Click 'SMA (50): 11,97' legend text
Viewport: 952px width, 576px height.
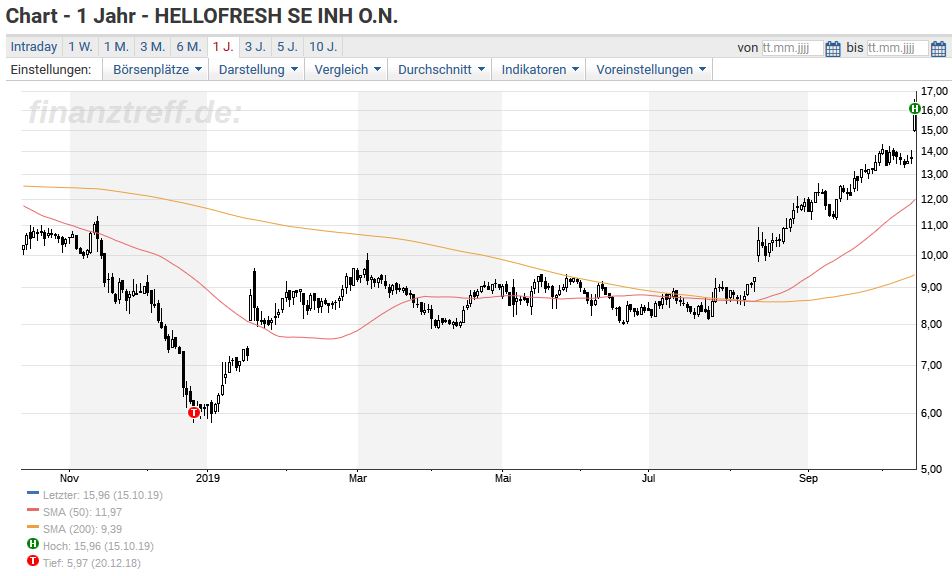pyautogui.click(x=82, y=512)
